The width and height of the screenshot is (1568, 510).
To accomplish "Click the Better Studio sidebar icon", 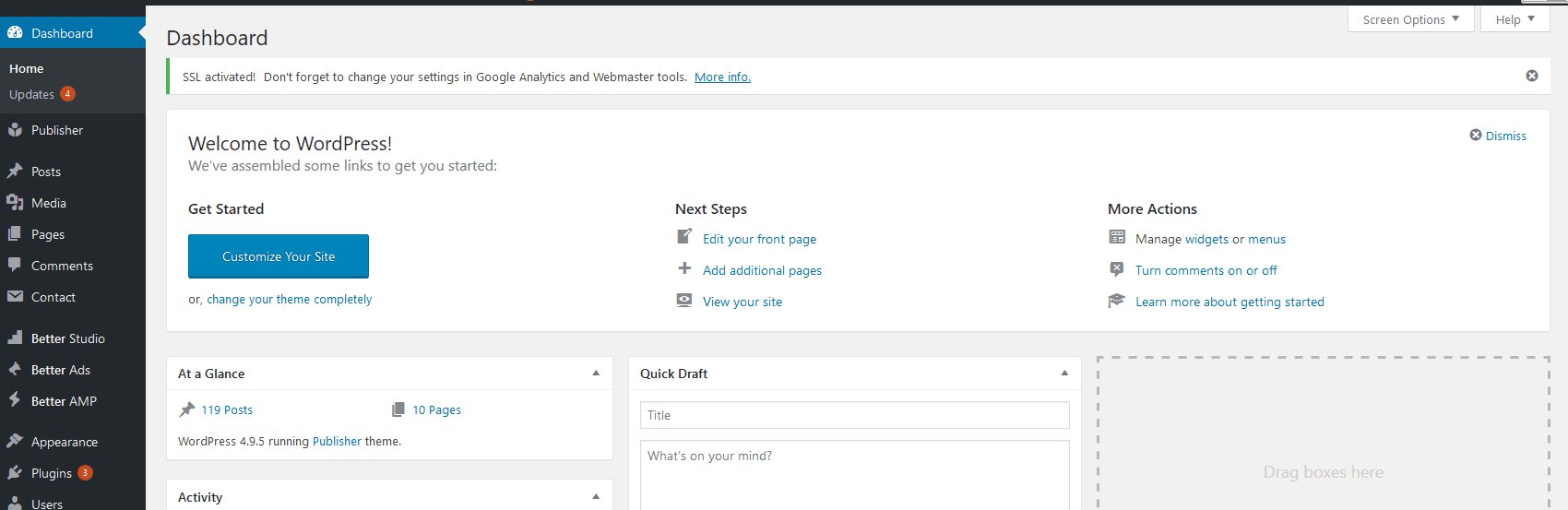I will 15,338.
